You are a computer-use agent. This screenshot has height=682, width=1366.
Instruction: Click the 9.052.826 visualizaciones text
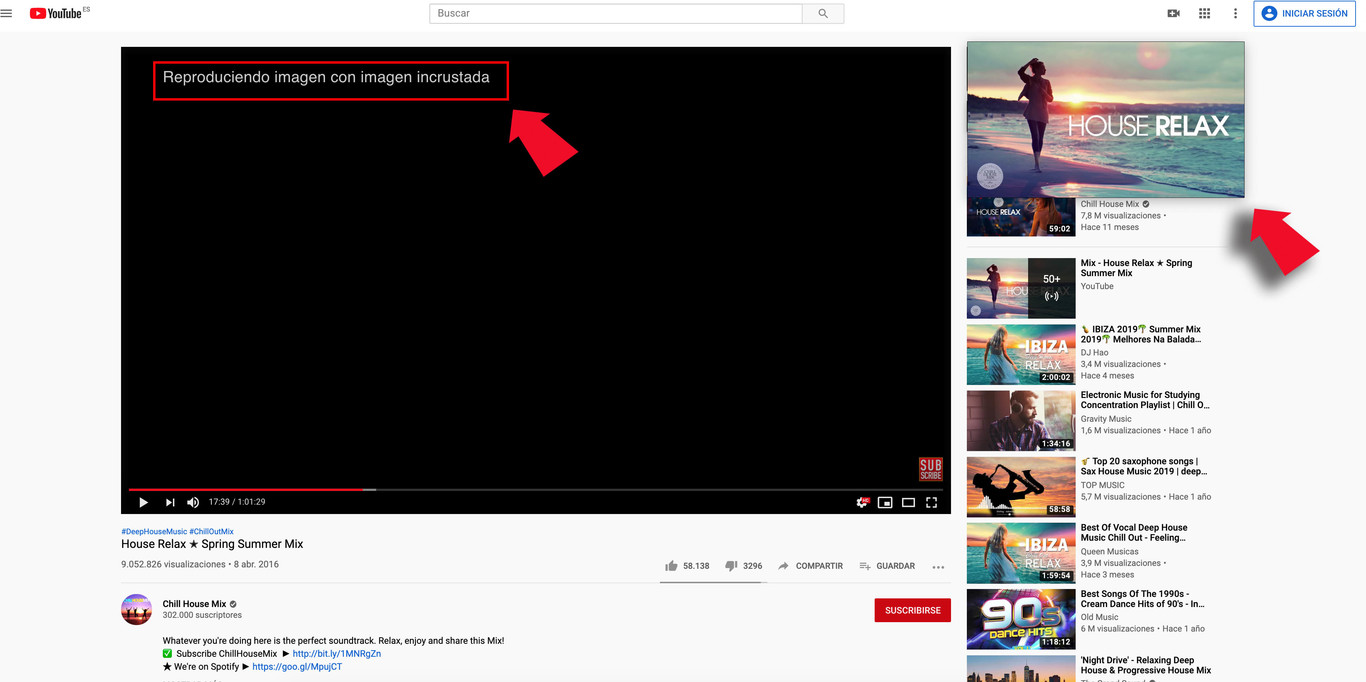coord(173,564)
